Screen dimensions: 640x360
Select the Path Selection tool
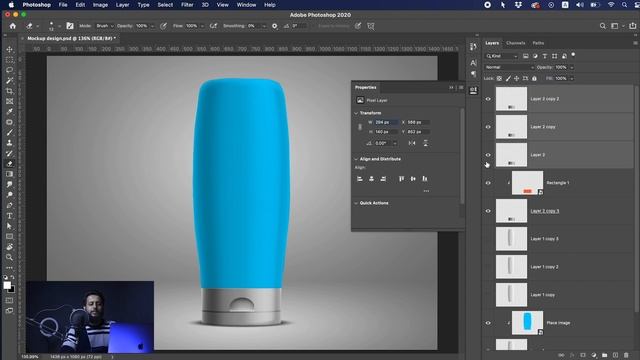(9, 226)
